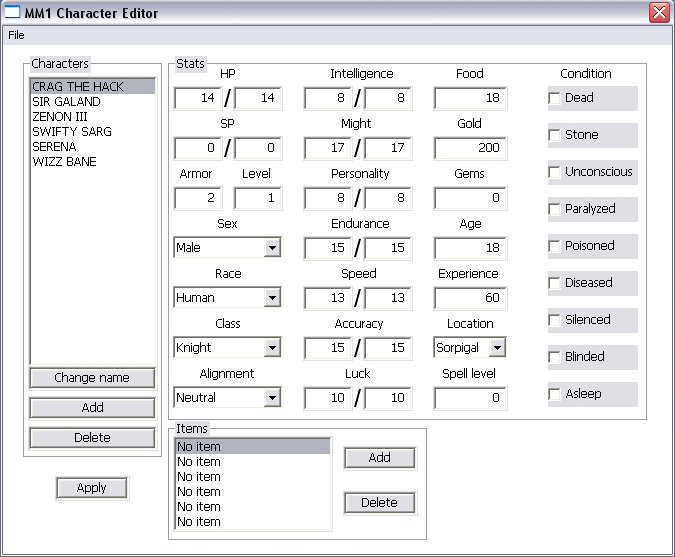This screenshot has height=557, width=675.
Task: Click the current Intelligence field
Action: [328, 98]
